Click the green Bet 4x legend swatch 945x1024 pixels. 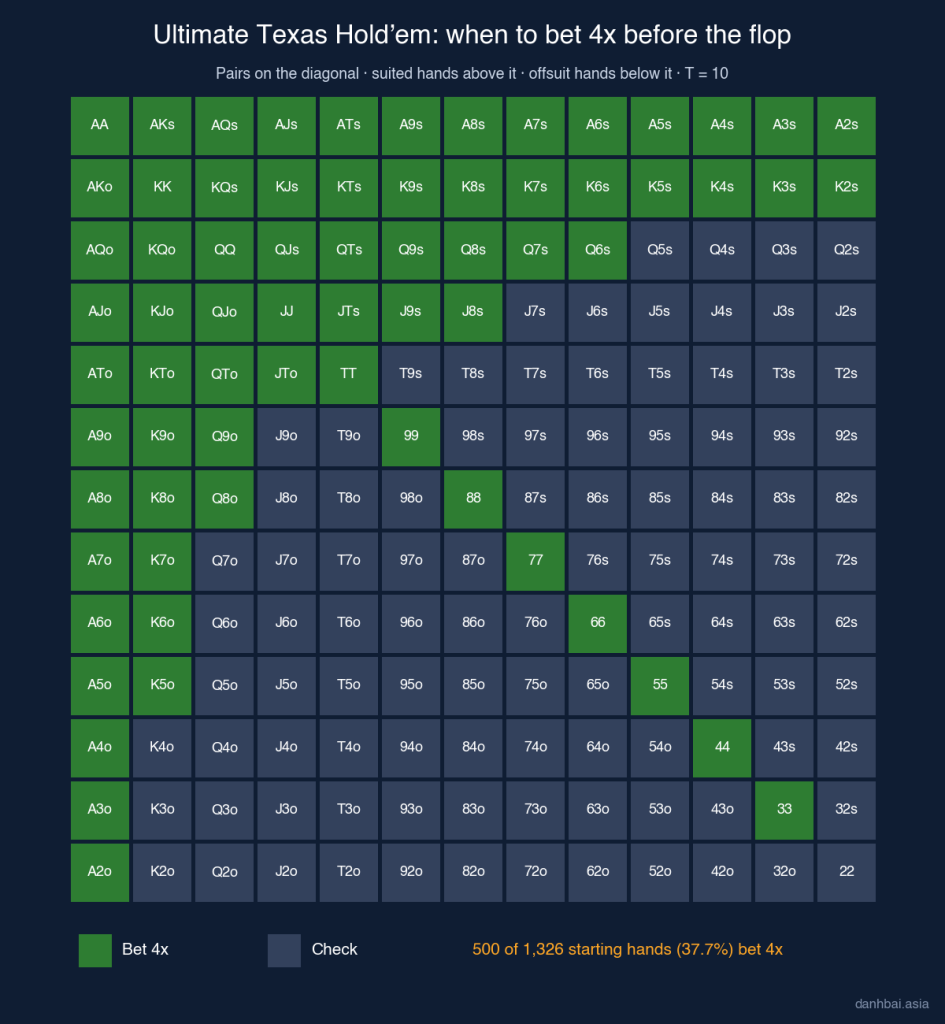(x=95, y=950)
